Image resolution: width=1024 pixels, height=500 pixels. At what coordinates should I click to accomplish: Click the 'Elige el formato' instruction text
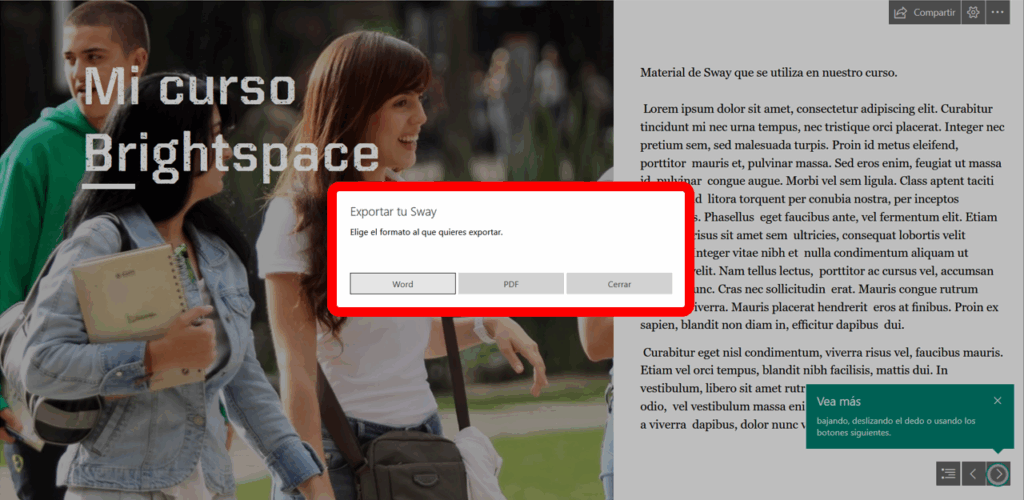[426, 232]
